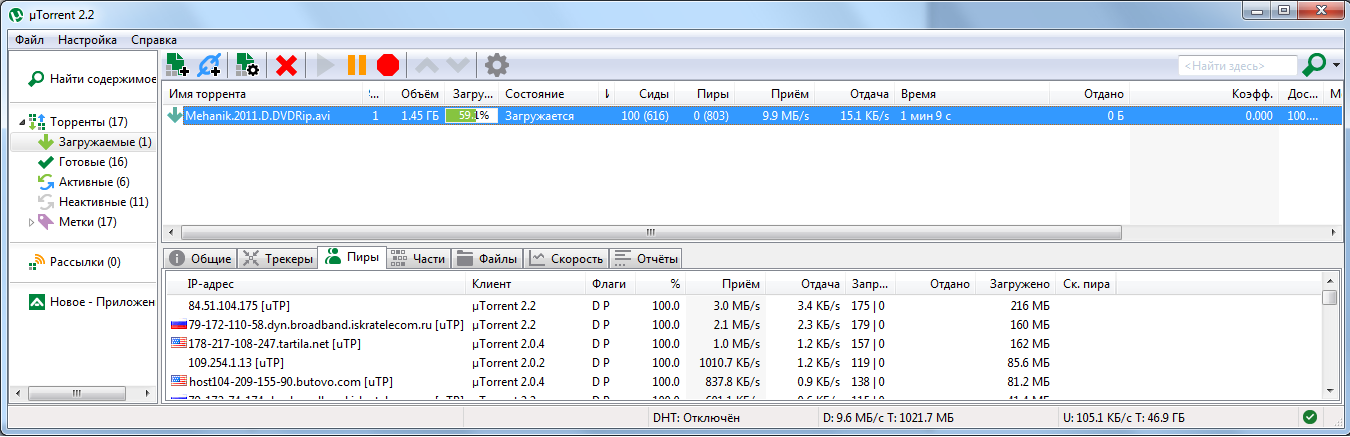Click the Add Torrent toolbar icon
Screen dimensions: 1350x437
[x=178, y=65]
